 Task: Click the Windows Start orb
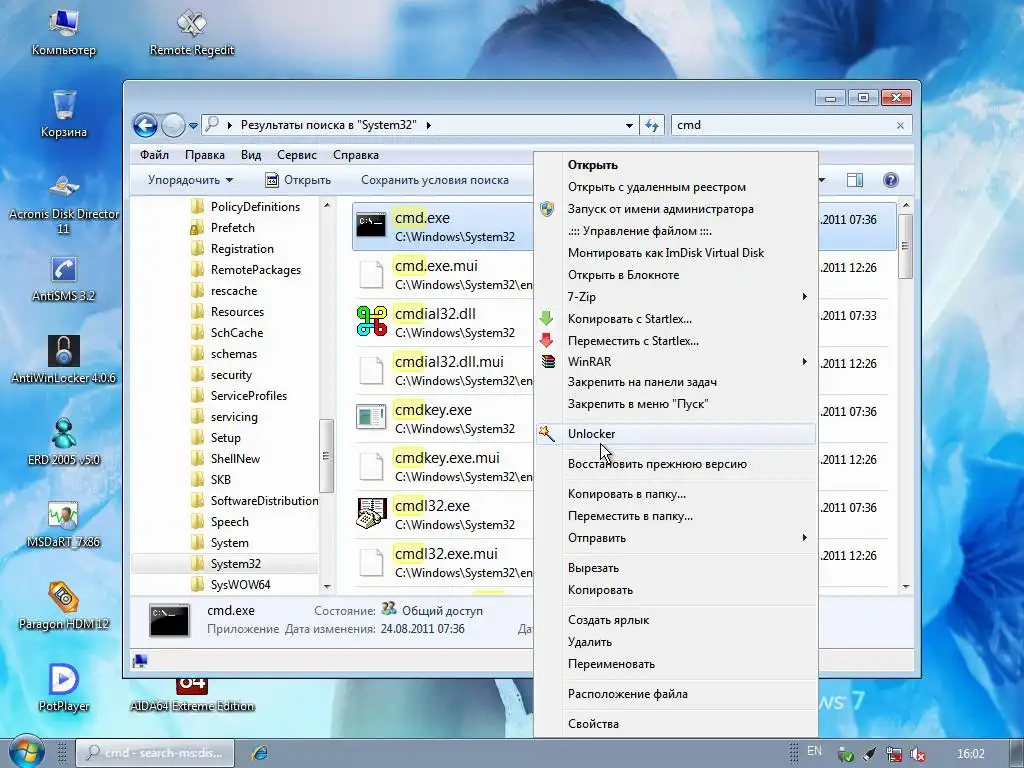click(26, 752)
